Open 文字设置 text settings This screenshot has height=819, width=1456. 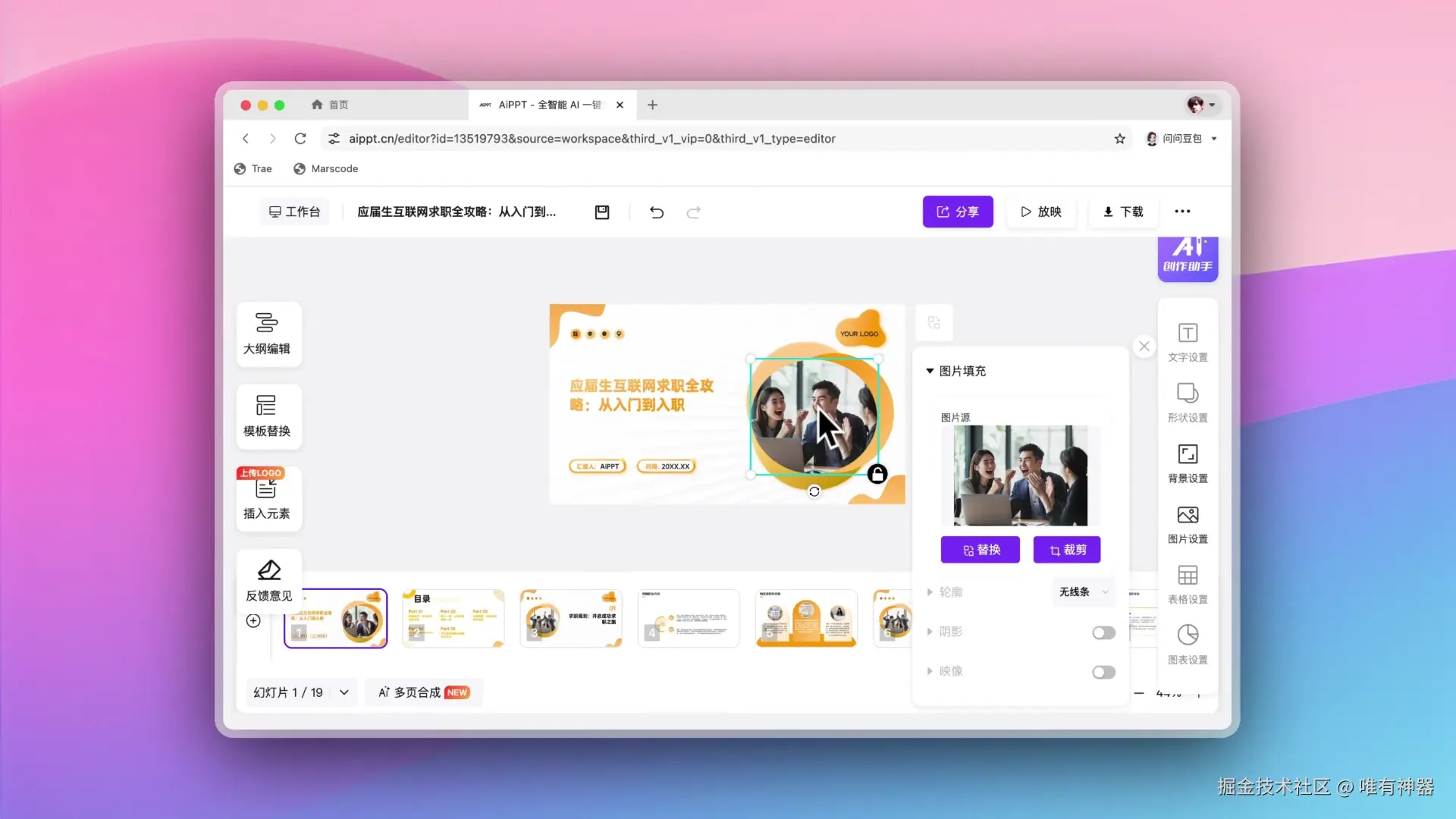coord(1188,341)
